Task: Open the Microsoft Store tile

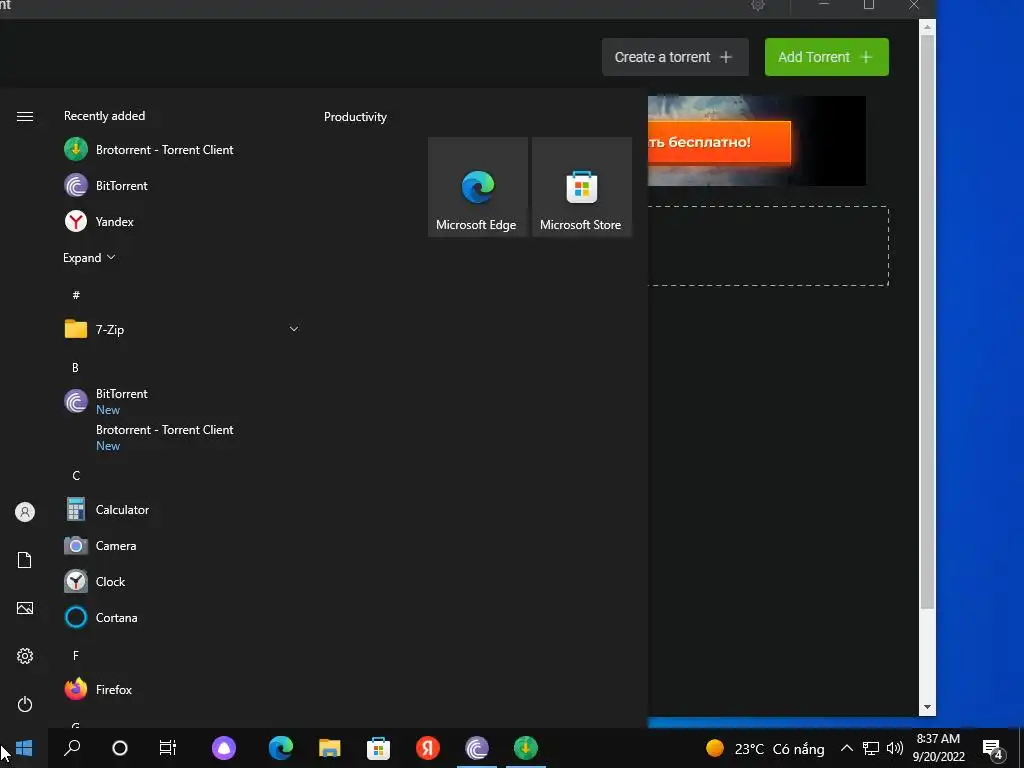Action: [581, 187]
